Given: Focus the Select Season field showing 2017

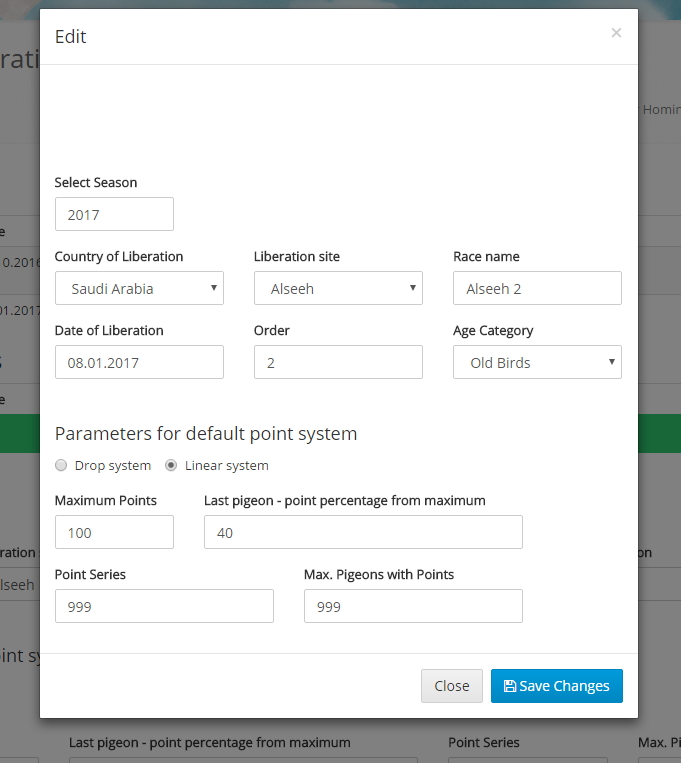Looking at the screenshot, I should click(114, 214).
